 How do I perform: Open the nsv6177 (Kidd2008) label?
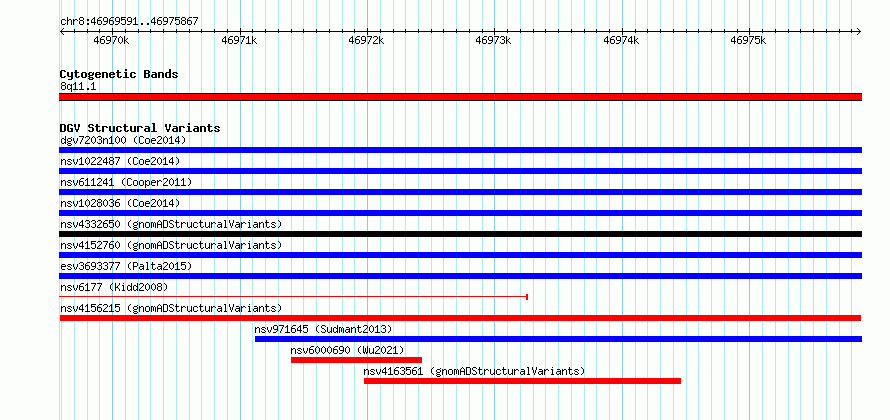click(114, 287)
